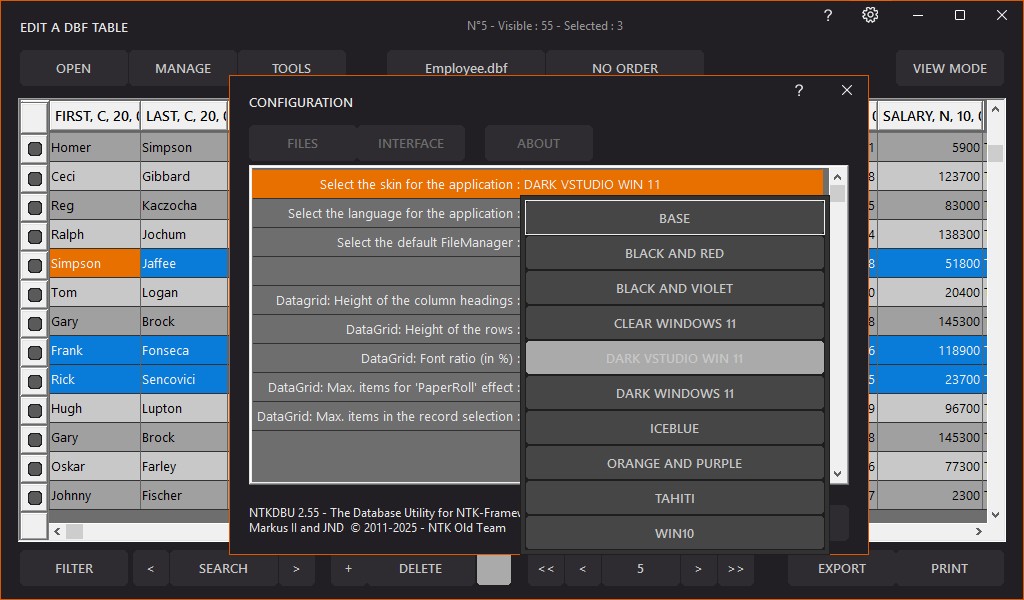The width and height of the screenshot is (1024, 600).
Task: Jump to the last record with >>
Action: coord(735,569)
